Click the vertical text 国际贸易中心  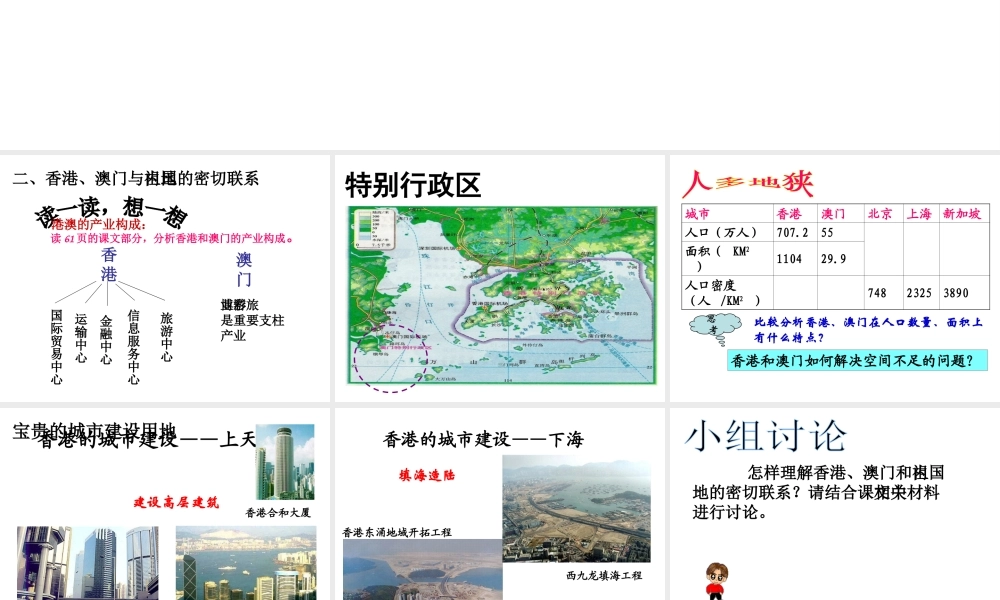57,347
